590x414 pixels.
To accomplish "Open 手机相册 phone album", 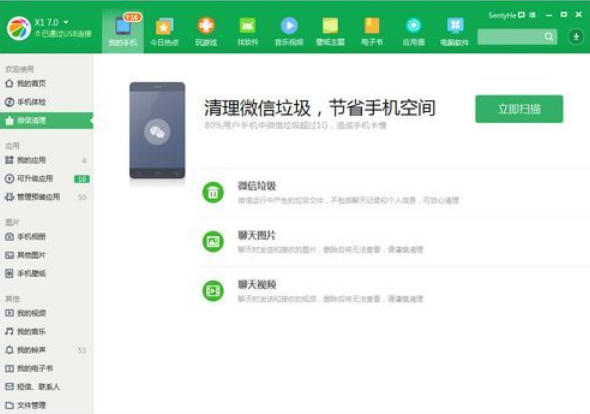I will click(47, 236).
